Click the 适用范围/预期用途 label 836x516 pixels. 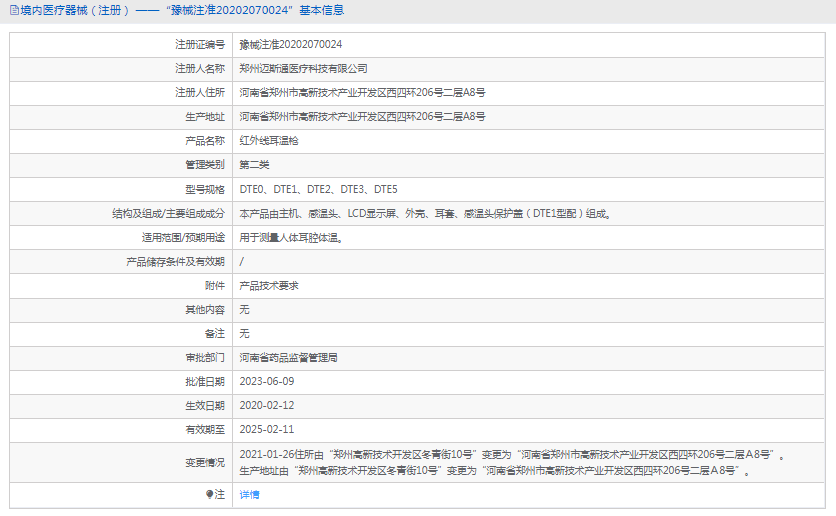[183, 237]
